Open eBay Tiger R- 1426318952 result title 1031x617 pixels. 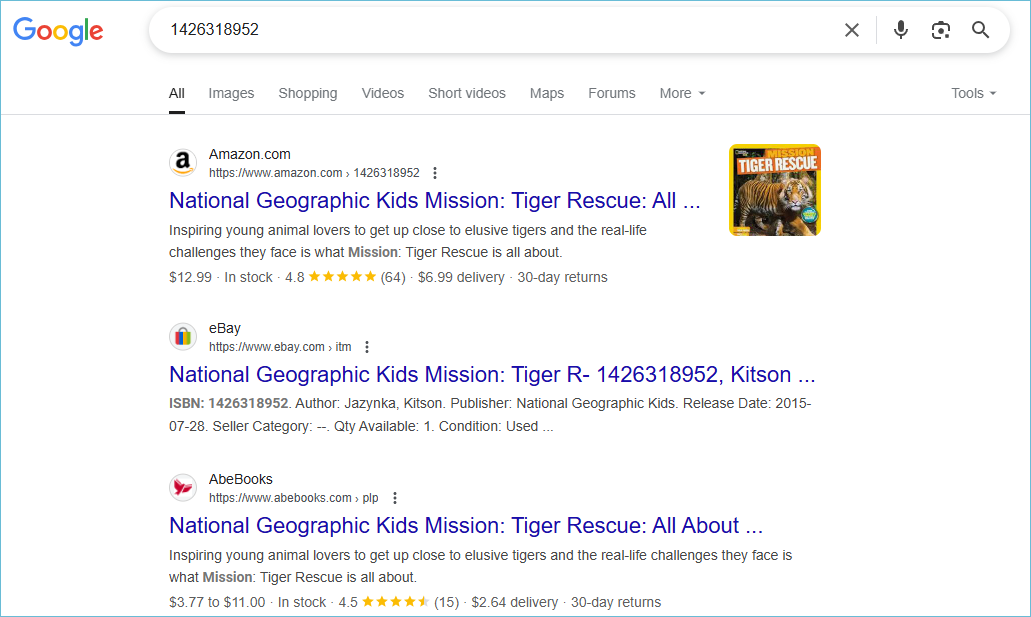coord(492,374)
